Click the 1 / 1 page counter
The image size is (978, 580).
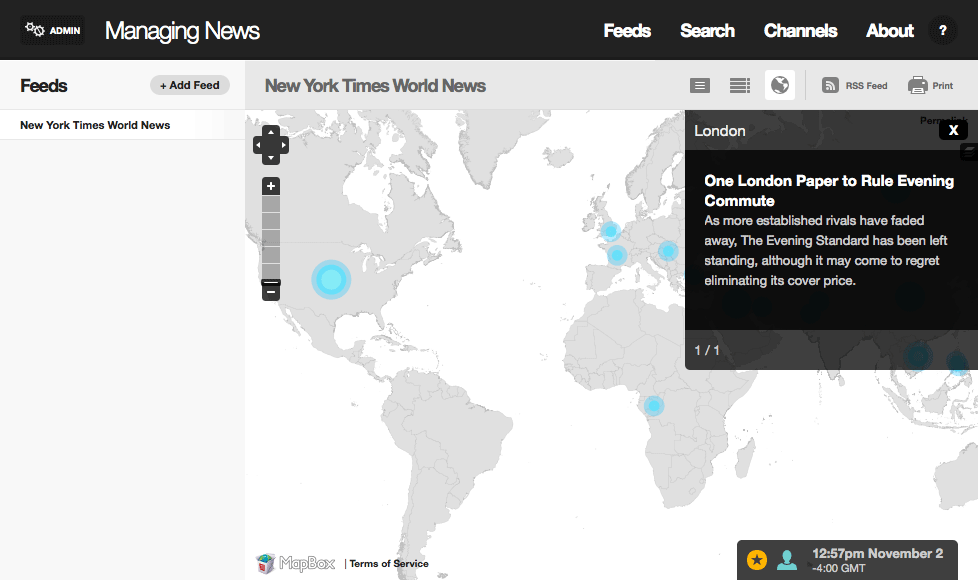[x=707, y=350]
